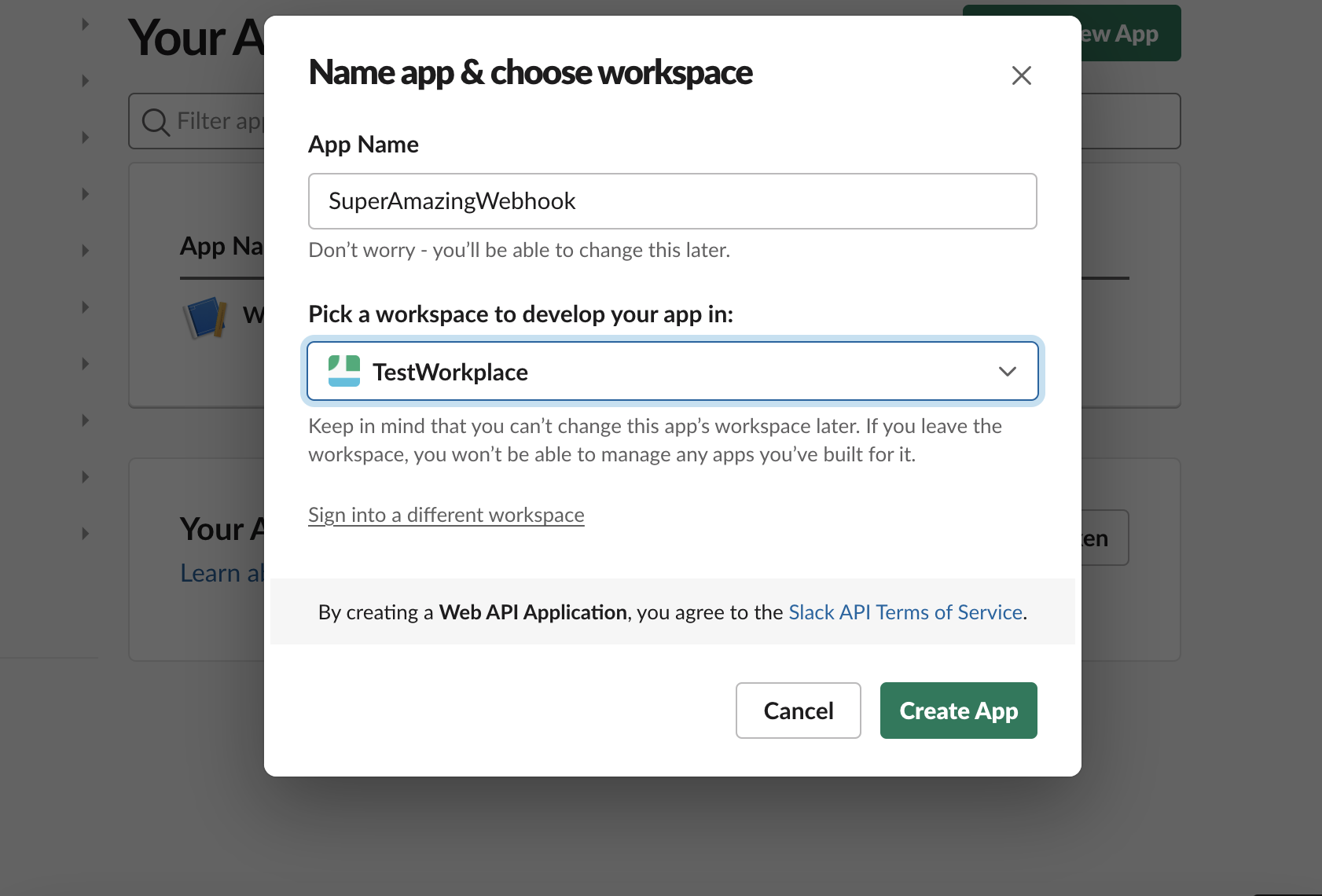Open the TestWorkplace workspace dropdown
This screenshot has height=896, width=1322.
(673, 371)
